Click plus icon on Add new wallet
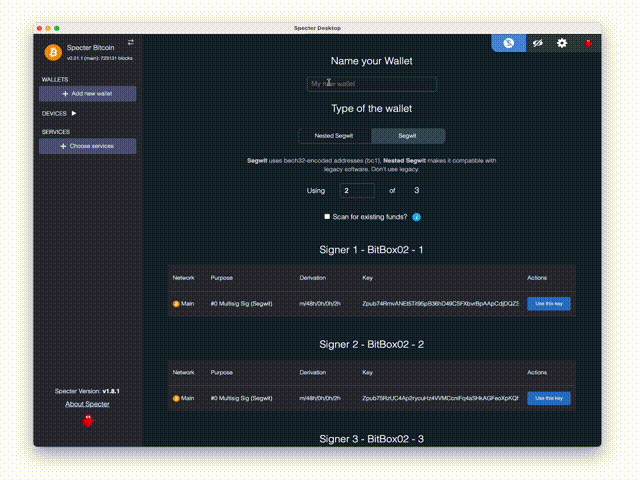Viewport: 640px width, 480px height. pyautogui.click(x=65, y=93)
